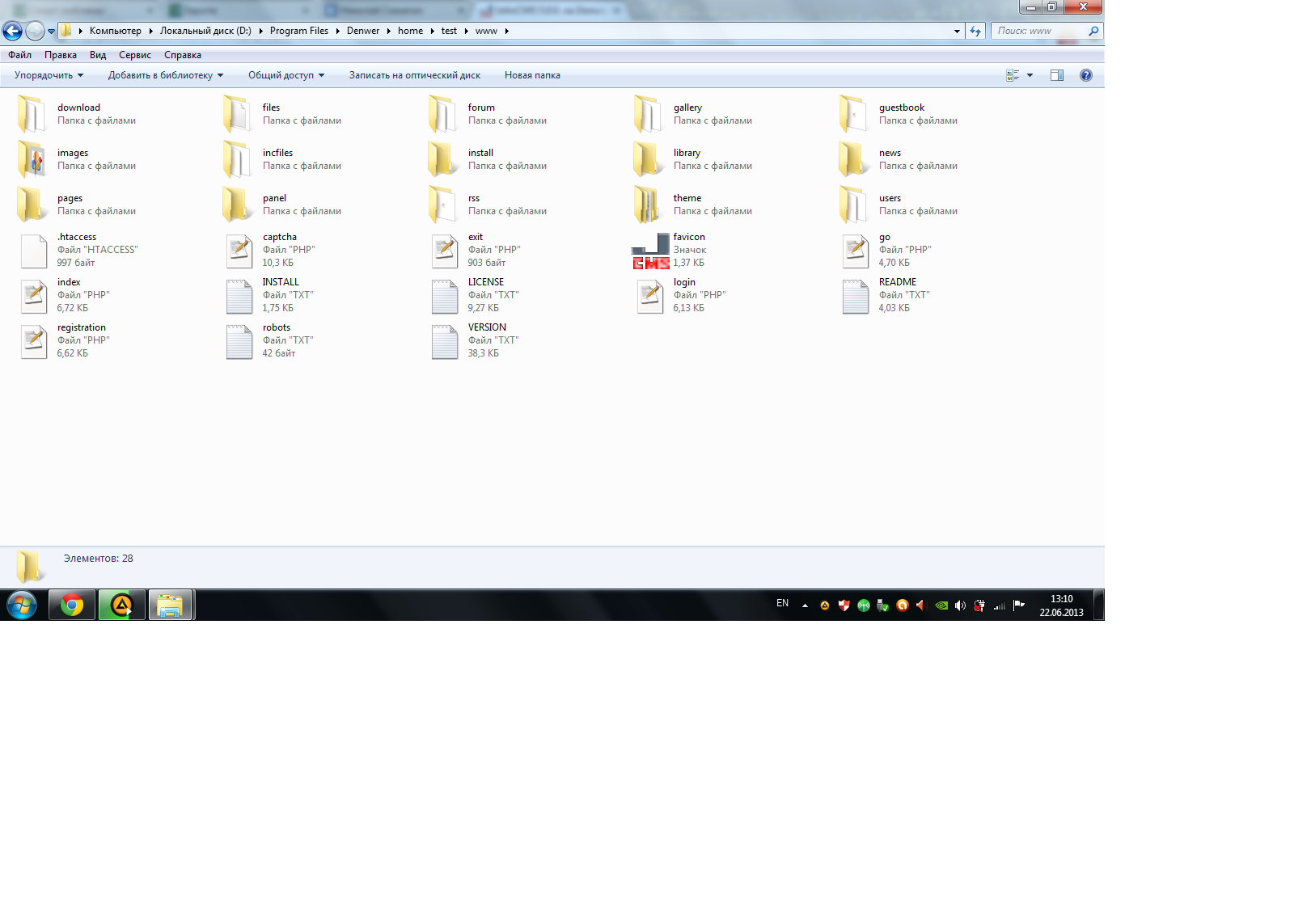Select the LICENSE text file icon
The image size is (1294, 924).
tap(445, 296)
